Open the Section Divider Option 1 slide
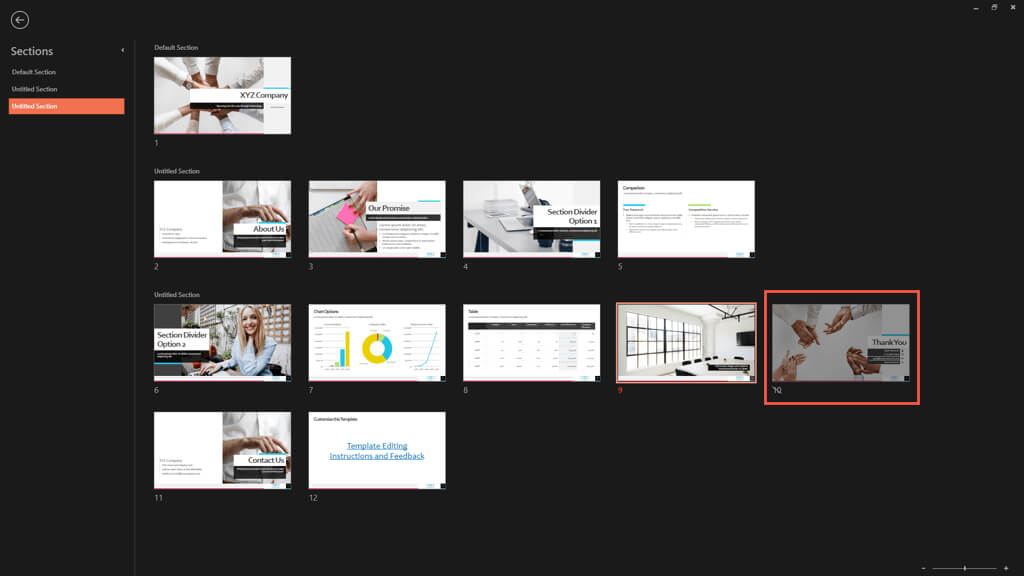The image size is (1024, 576). coord(531,219)
